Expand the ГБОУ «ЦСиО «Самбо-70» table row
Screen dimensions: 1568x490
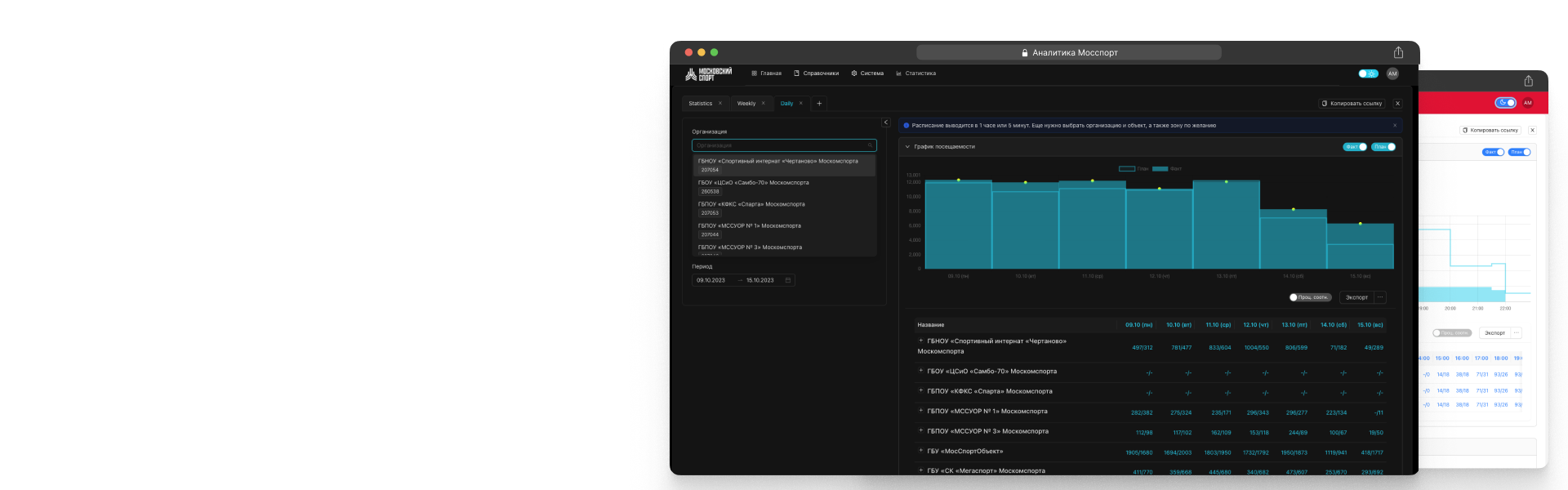tap(920, 371)
